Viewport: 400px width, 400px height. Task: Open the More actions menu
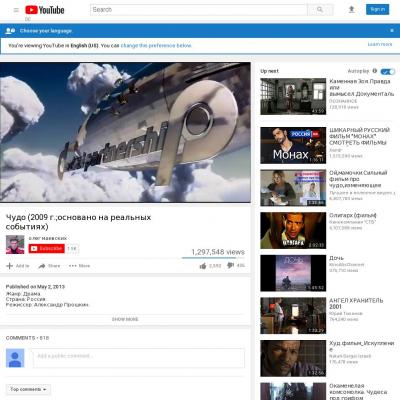(79, 266)
